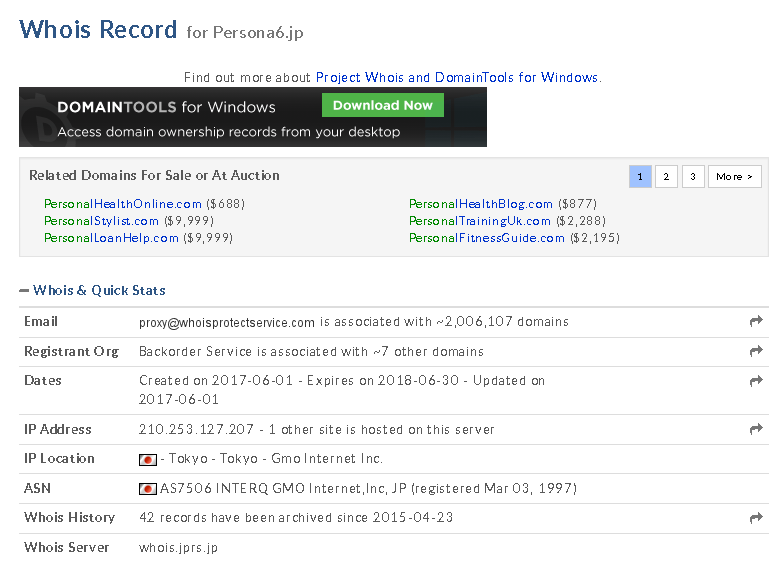Open the PersonalLoanHelp.com link
This screenshot has height=574, width=781.
click(x=111, y=238)
